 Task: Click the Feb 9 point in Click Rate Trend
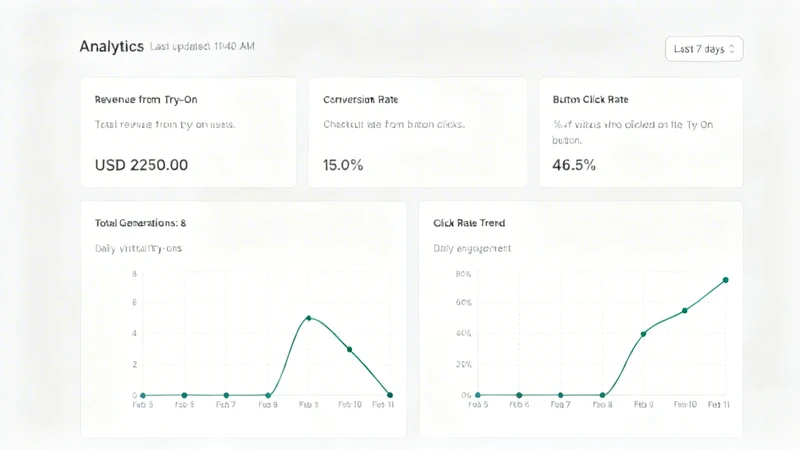643,334
